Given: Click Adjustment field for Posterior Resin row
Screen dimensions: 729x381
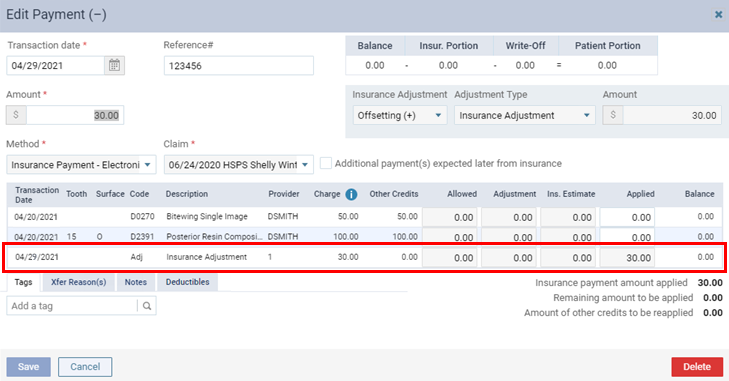Looking at the screenshot, I should [x=509, y=237].
